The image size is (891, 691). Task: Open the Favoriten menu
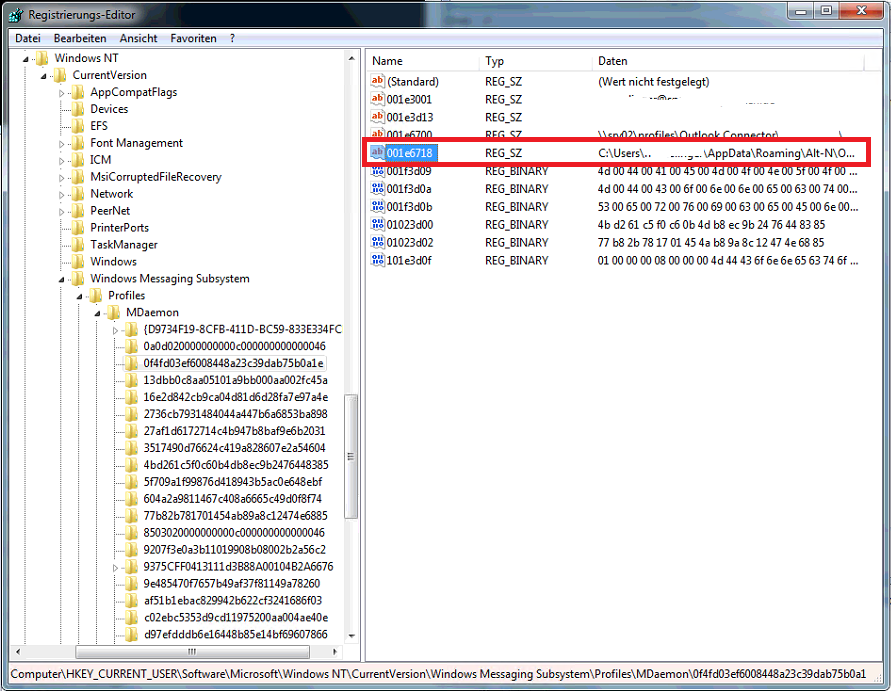[193, 38]
